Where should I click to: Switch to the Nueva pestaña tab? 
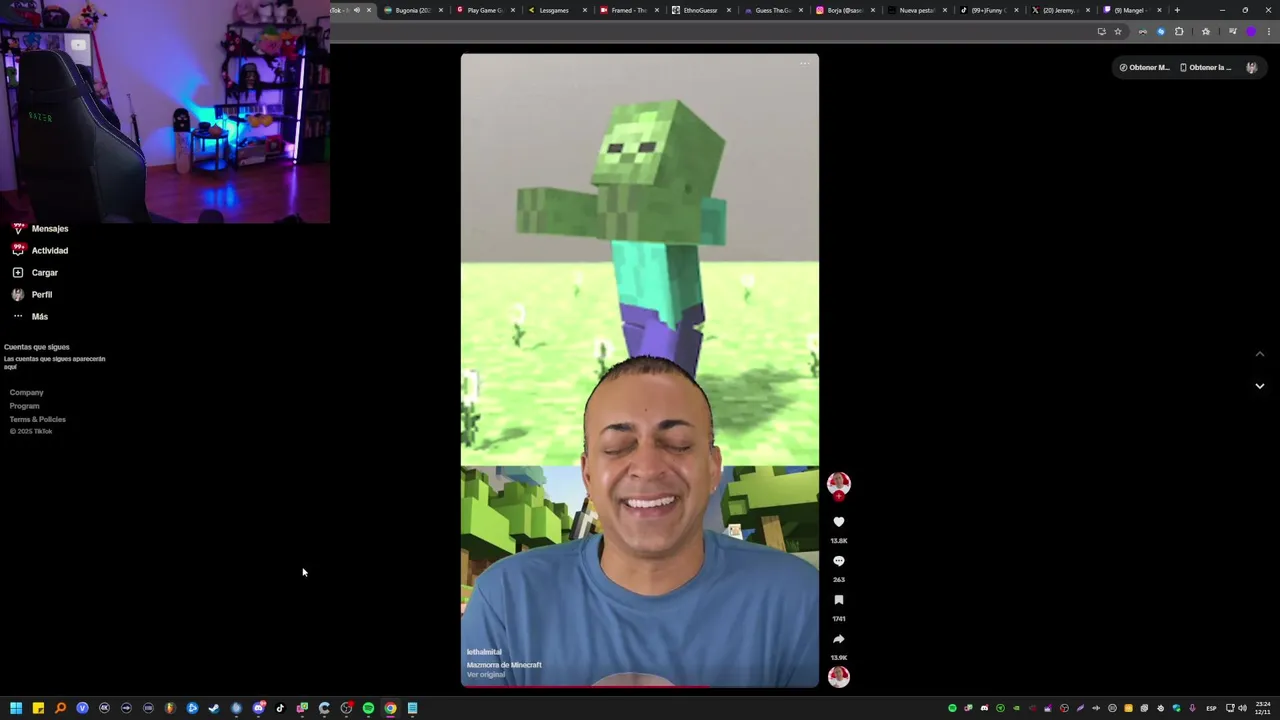pos(916,10)
